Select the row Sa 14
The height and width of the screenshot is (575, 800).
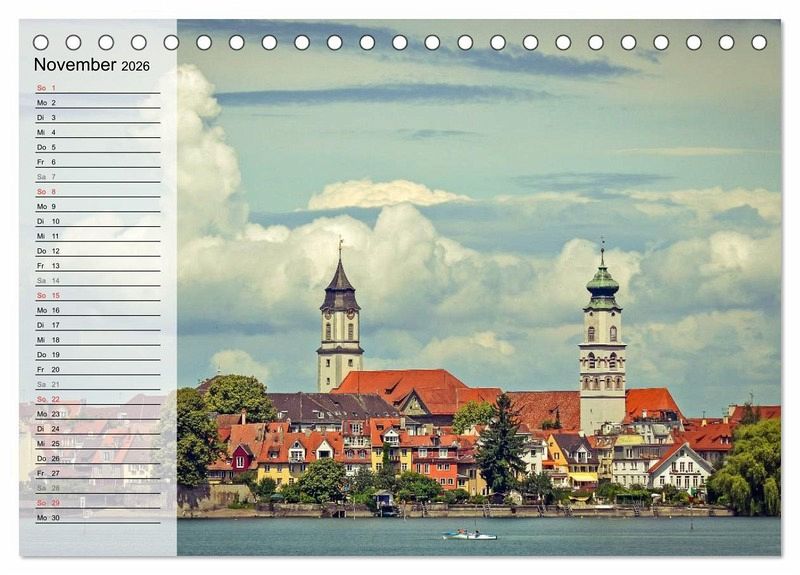(97, 280)
